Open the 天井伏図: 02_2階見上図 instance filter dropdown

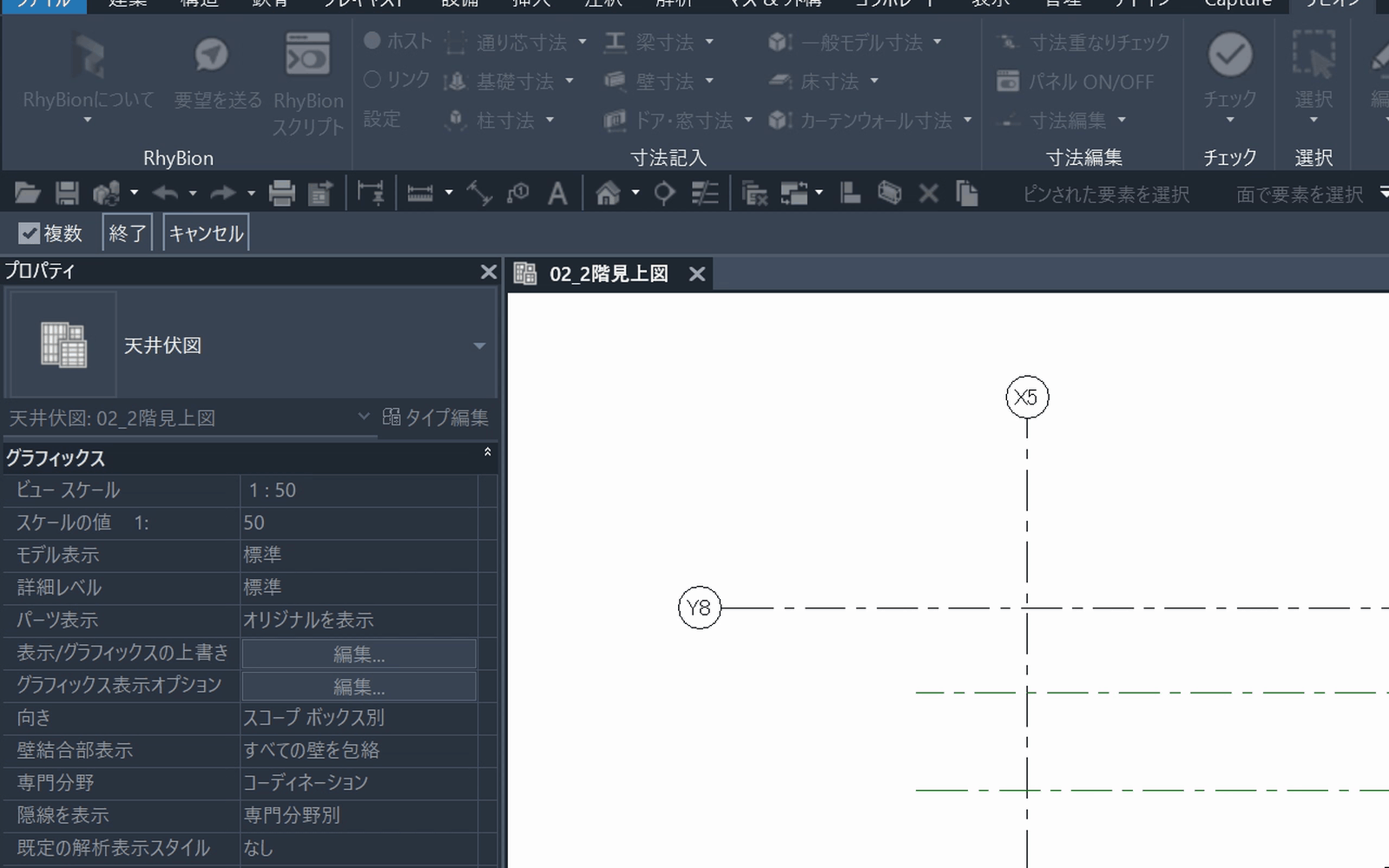[365, 417]
